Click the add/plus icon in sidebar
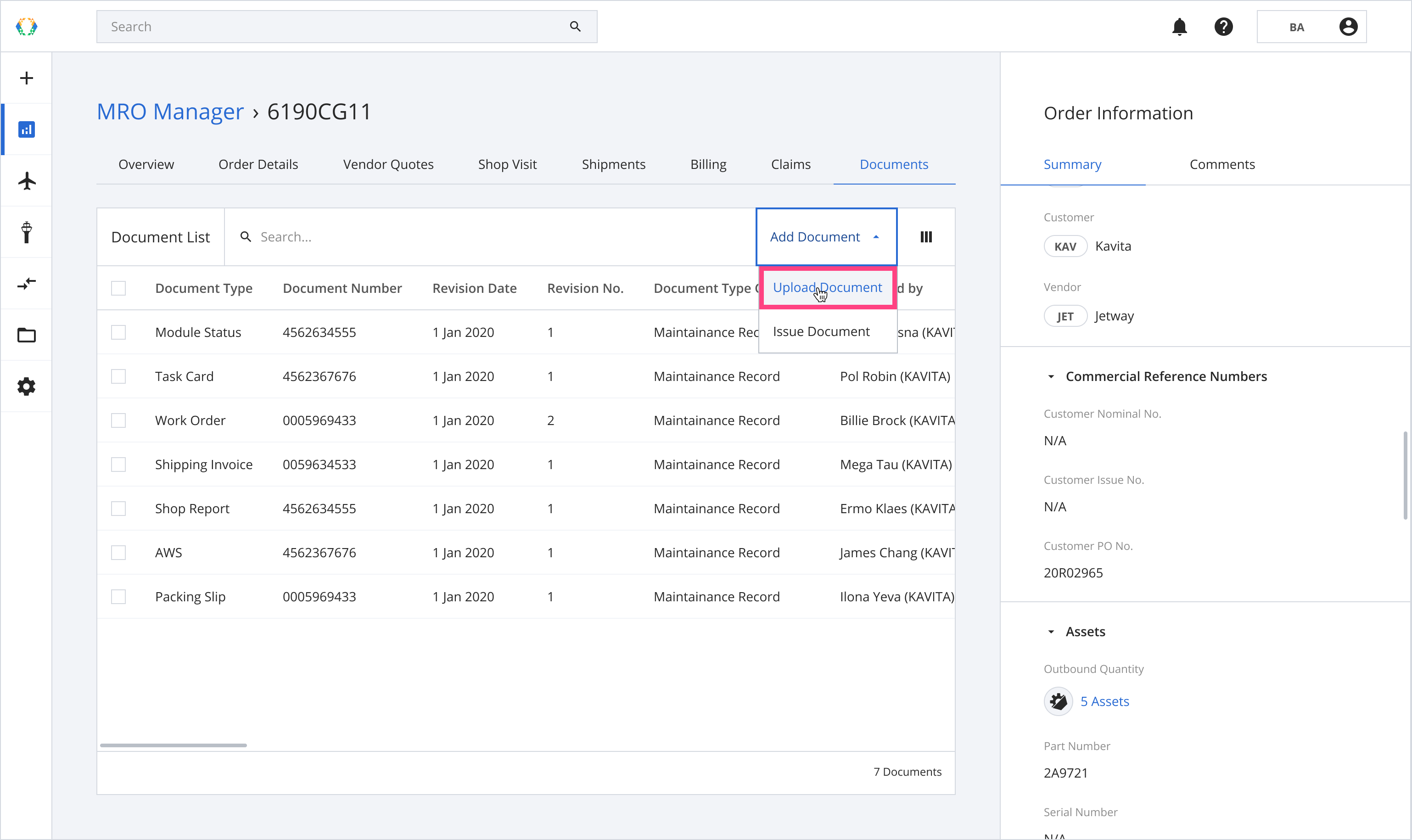The height and width of the screenshot is (840, 1412). (27, 77)
